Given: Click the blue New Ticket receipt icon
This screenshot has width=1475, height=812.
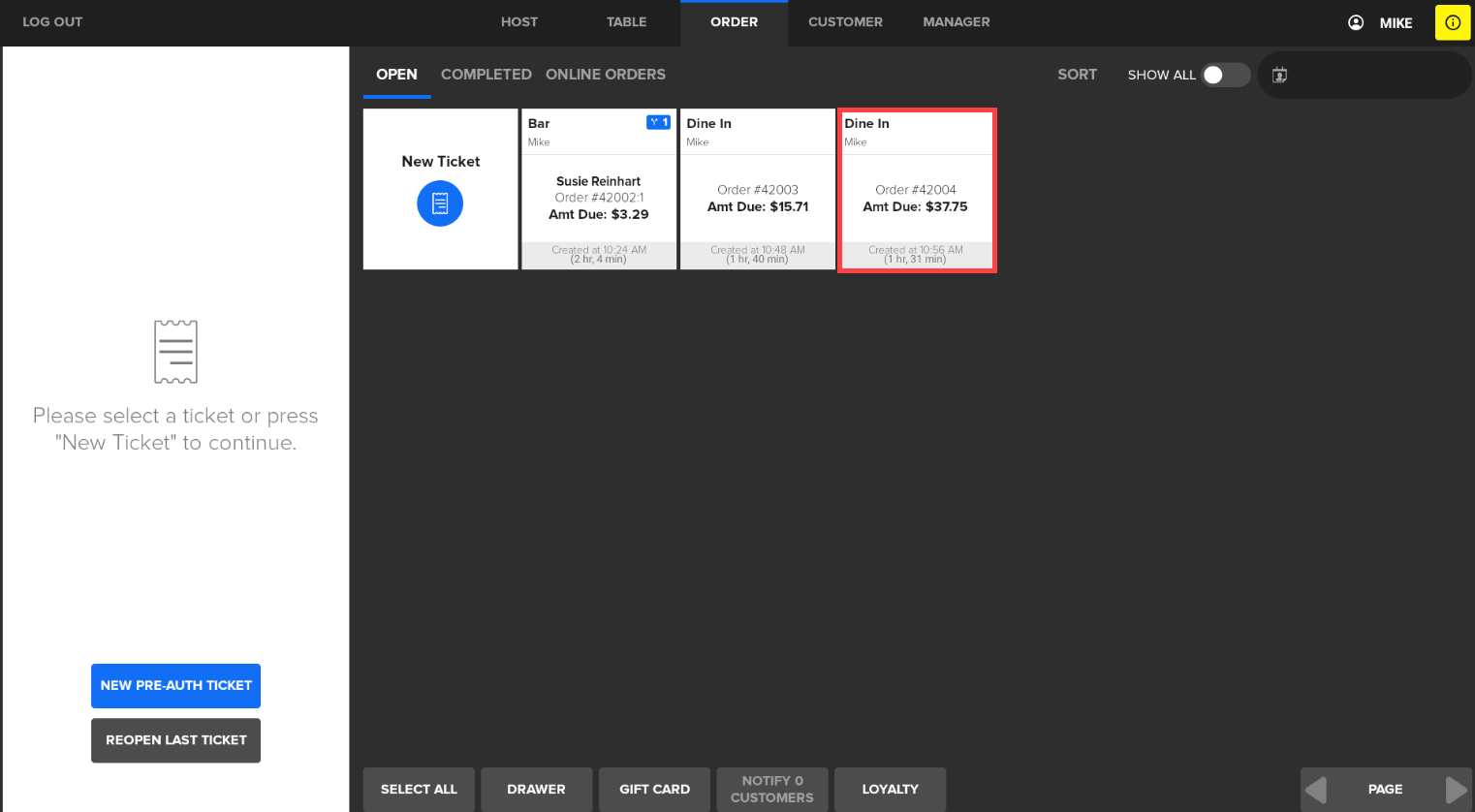Looking at the screenshot, I should [440, 203].
